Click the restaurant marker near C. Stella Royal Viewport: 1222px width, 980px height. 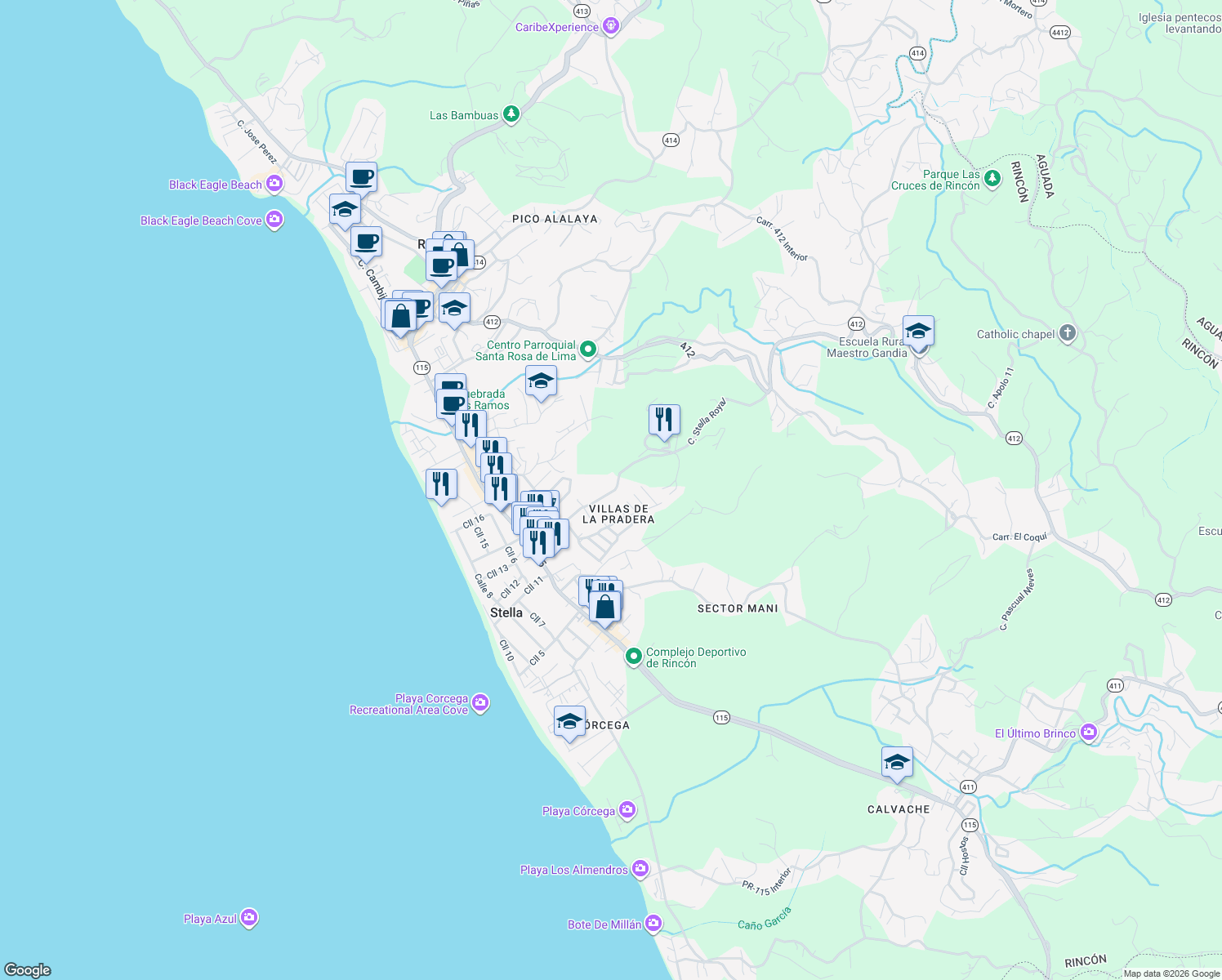coord(663,418)
